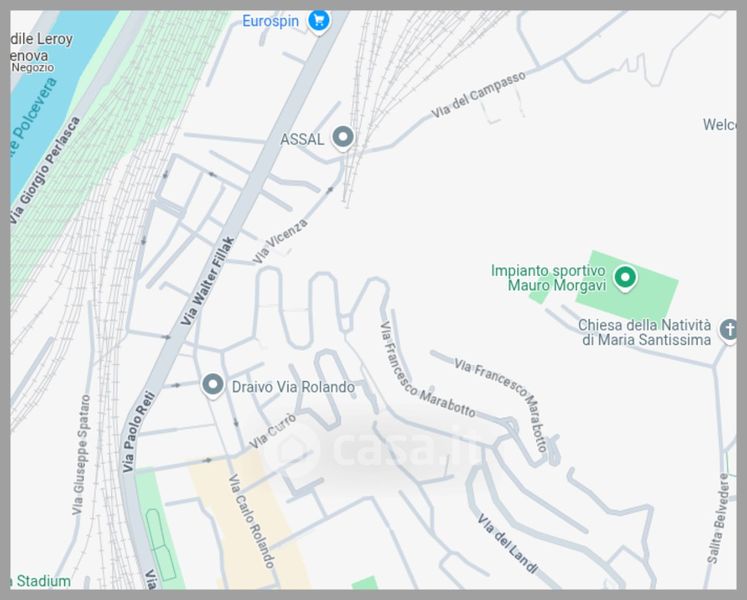Click the Chiesa della Natività church icon
747x600 pixels.
tap(728, 330)
